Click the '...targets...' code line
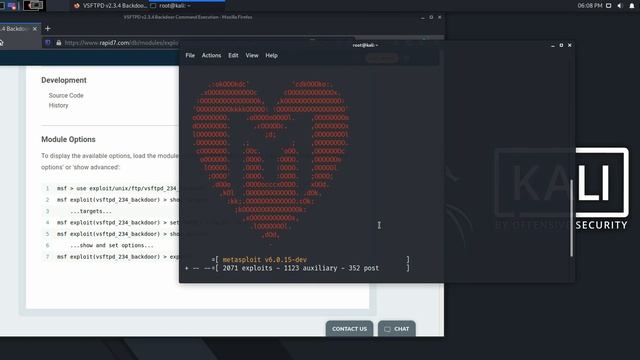 (91, 211)
